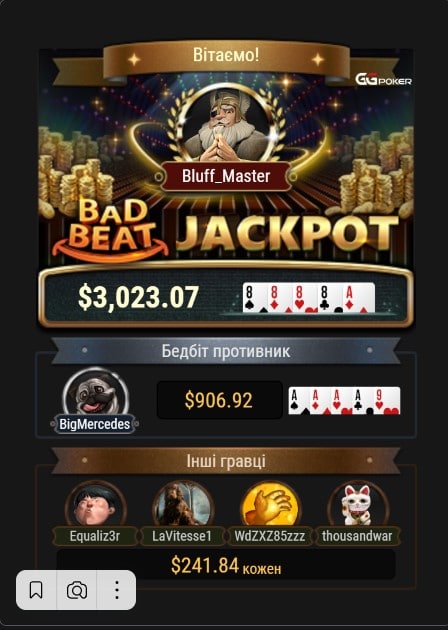Click the BigMercedes name label

point(95,424)
